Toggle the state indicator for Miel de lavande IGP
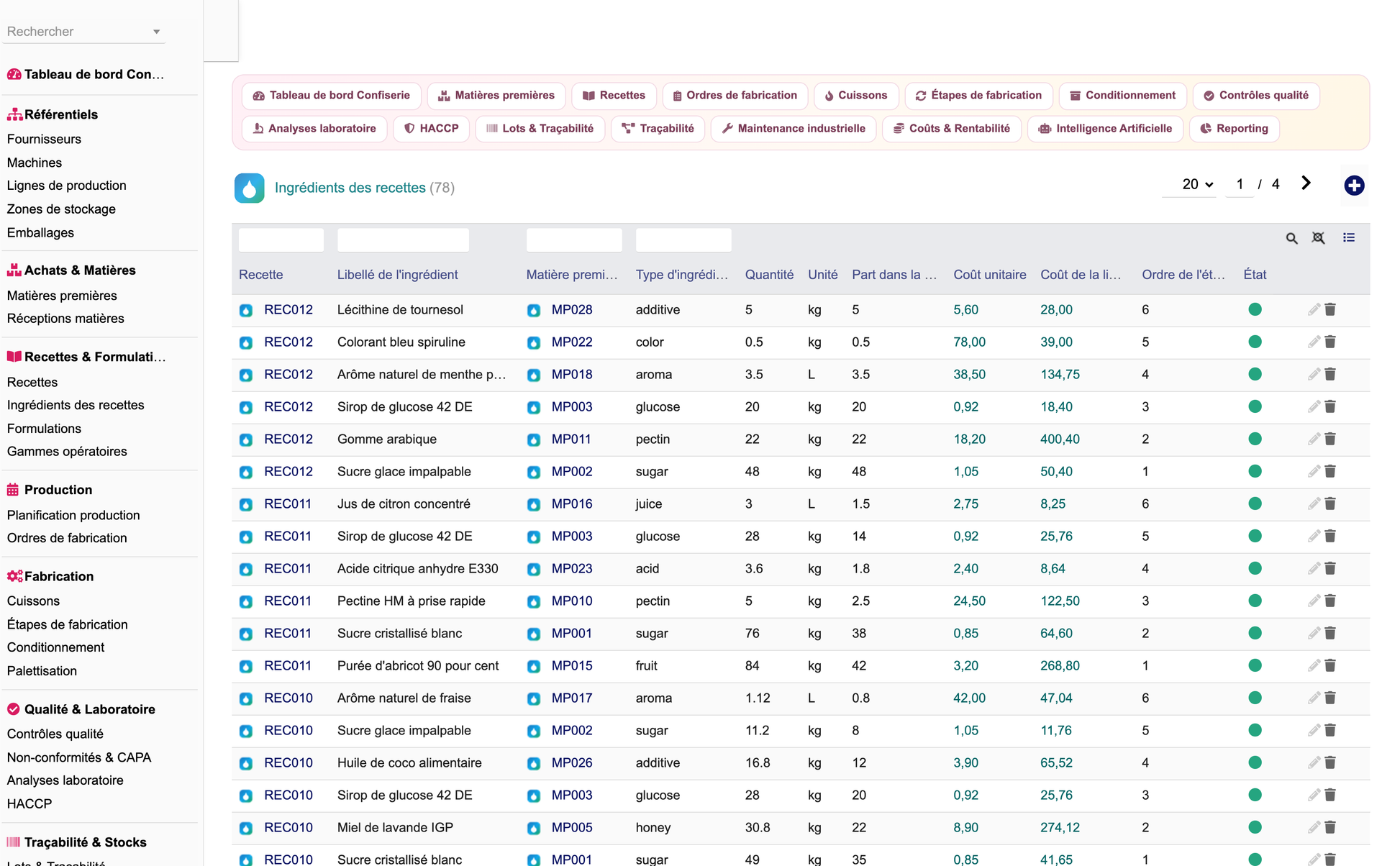The width and height of the screenshot is (1400, 866). pos(1255,827)
